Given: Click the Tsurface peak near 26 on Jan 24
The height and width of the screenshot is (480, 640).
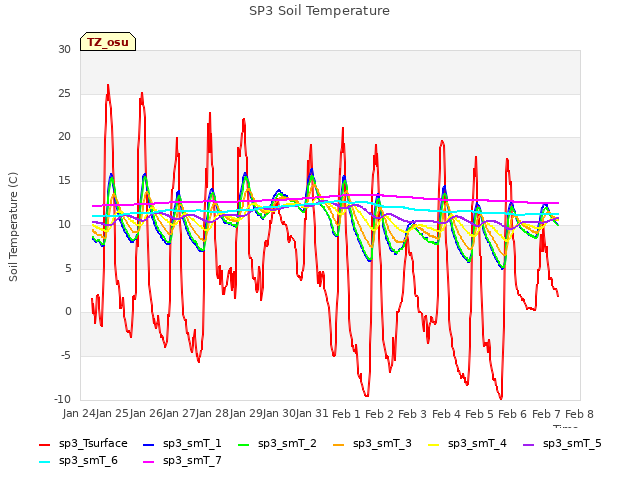Looking at the screenshot, I should point(108,85).
